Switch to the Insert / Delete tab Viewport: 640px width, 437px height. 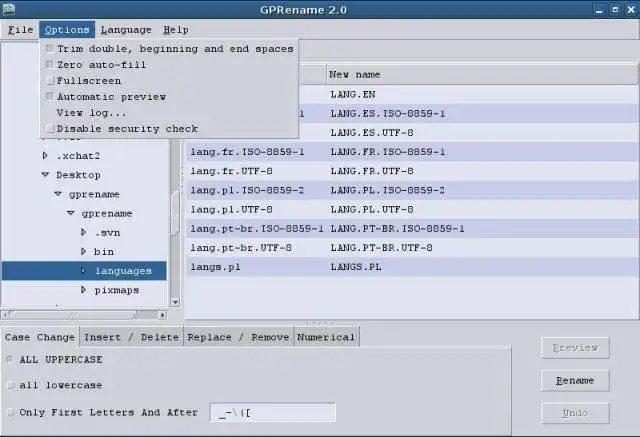(131, 337)
